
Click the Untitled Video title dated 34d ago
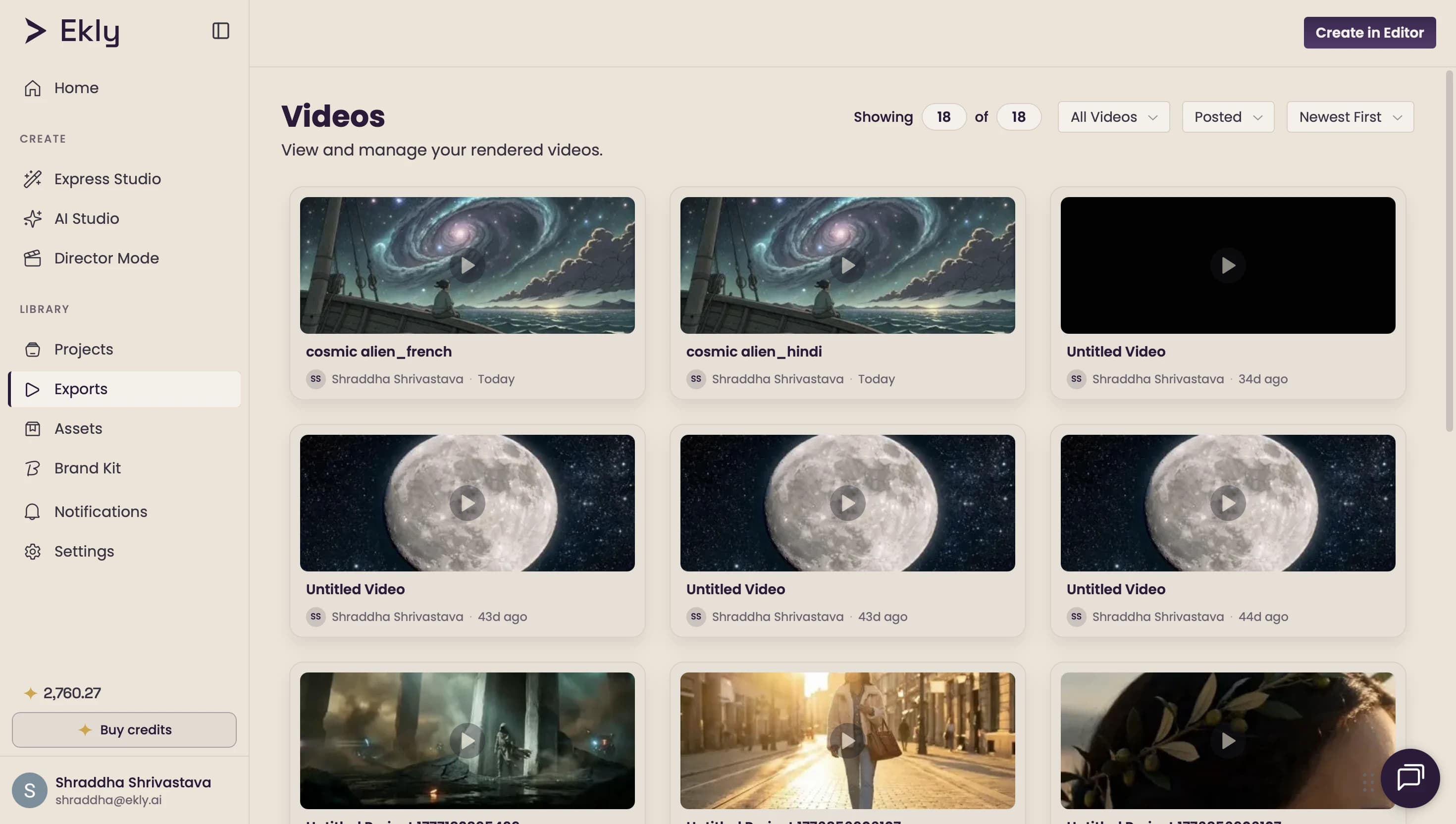tap(1115, 352)
